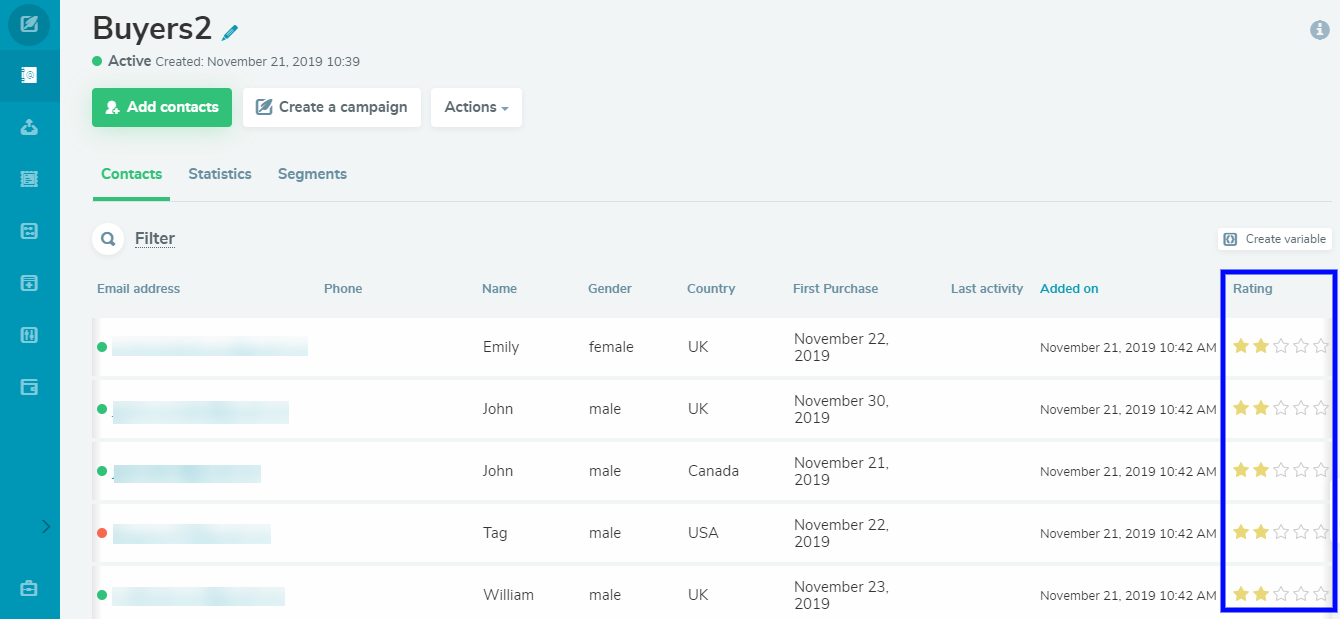Click the curly-braces icon on Create variable
This screenshot has height=619, width=1340.
click(x=1228, y=239)
